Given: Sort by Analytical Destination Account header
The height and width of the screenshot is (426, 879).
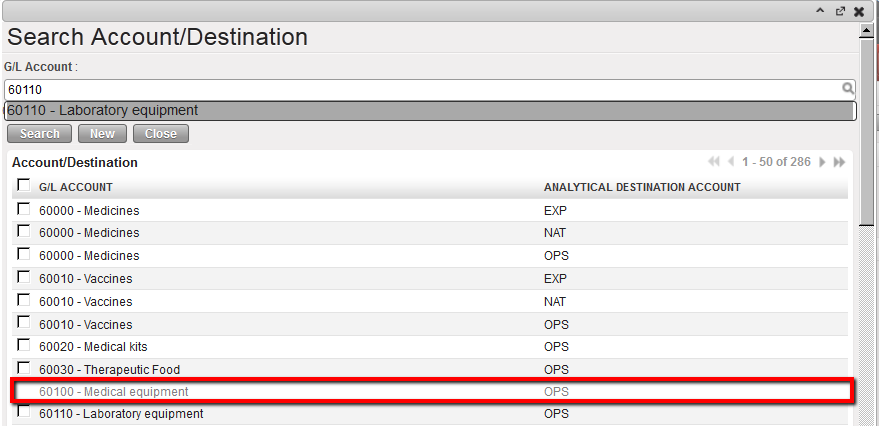Looking at the screenshot, I should (641, 187).
